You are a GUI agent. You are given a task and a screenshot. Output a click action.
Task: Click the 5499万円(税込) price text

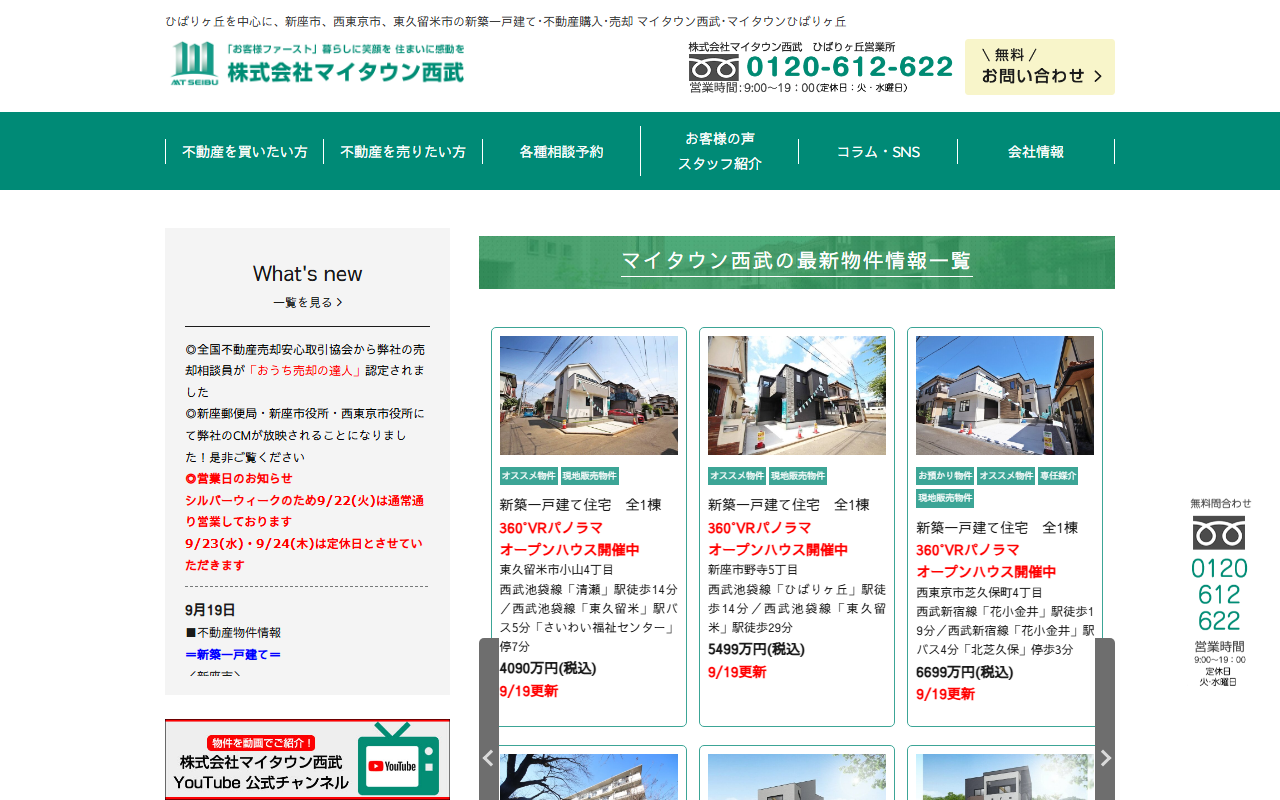tap(756, 649)
